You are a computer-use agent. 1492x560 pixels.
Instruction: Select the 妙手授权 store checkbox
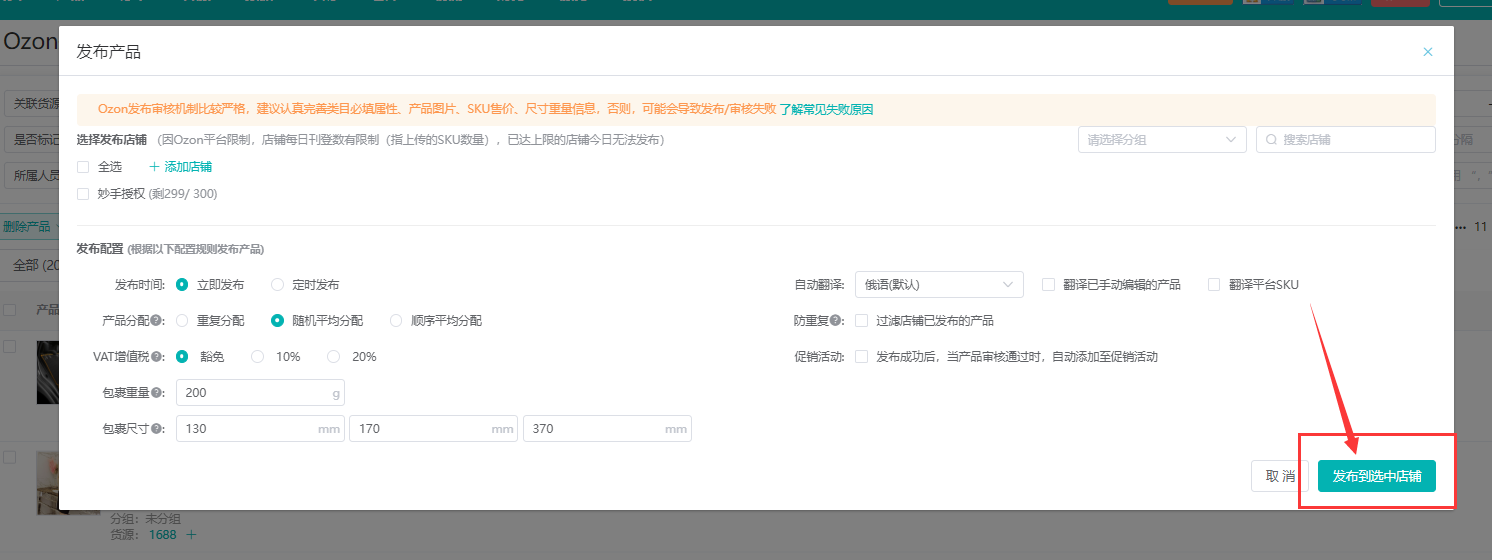click(83, 194)
